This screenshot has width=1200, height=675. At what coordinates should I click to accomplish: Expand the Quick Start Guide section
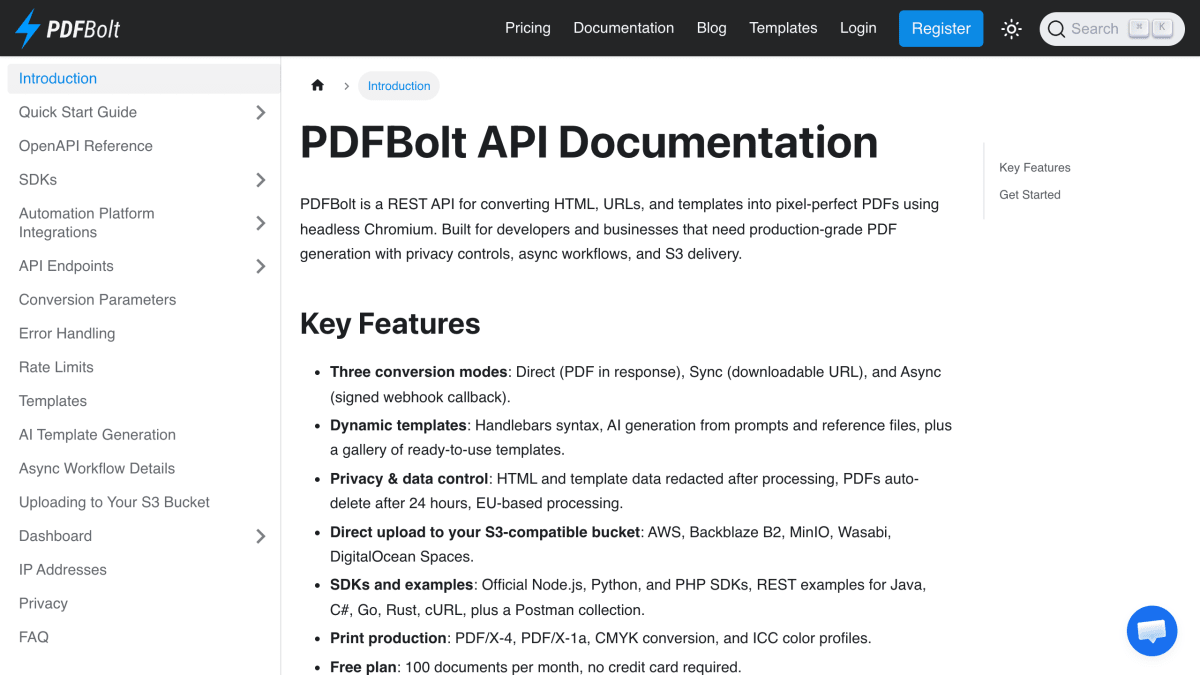tap(261, 112)
